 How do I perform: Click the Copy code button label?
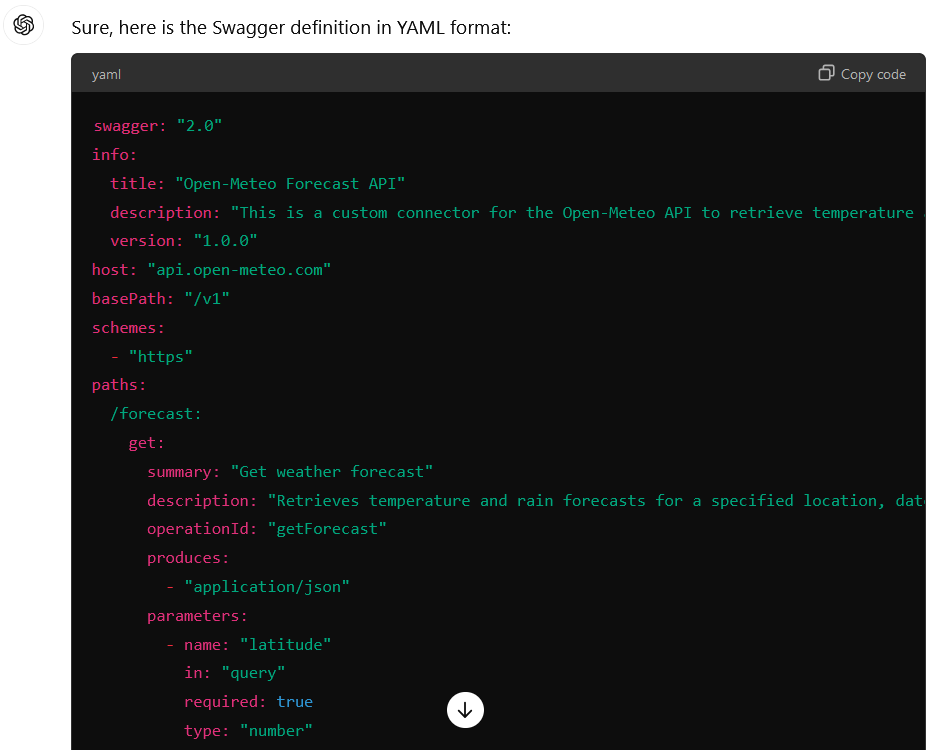click(x=873, y=74)
